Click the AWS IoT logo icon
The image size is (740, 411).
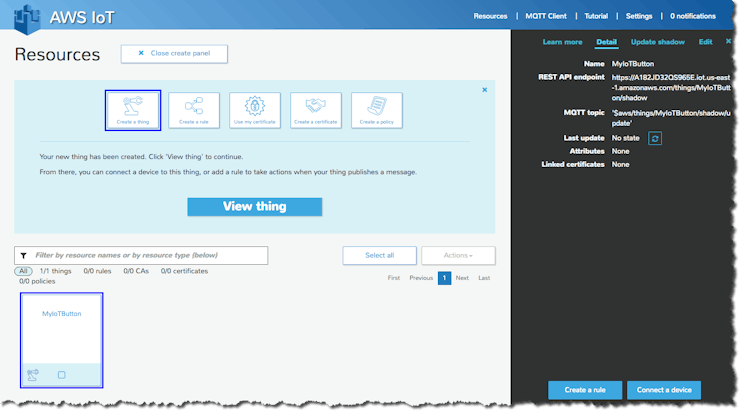(27, 19)
